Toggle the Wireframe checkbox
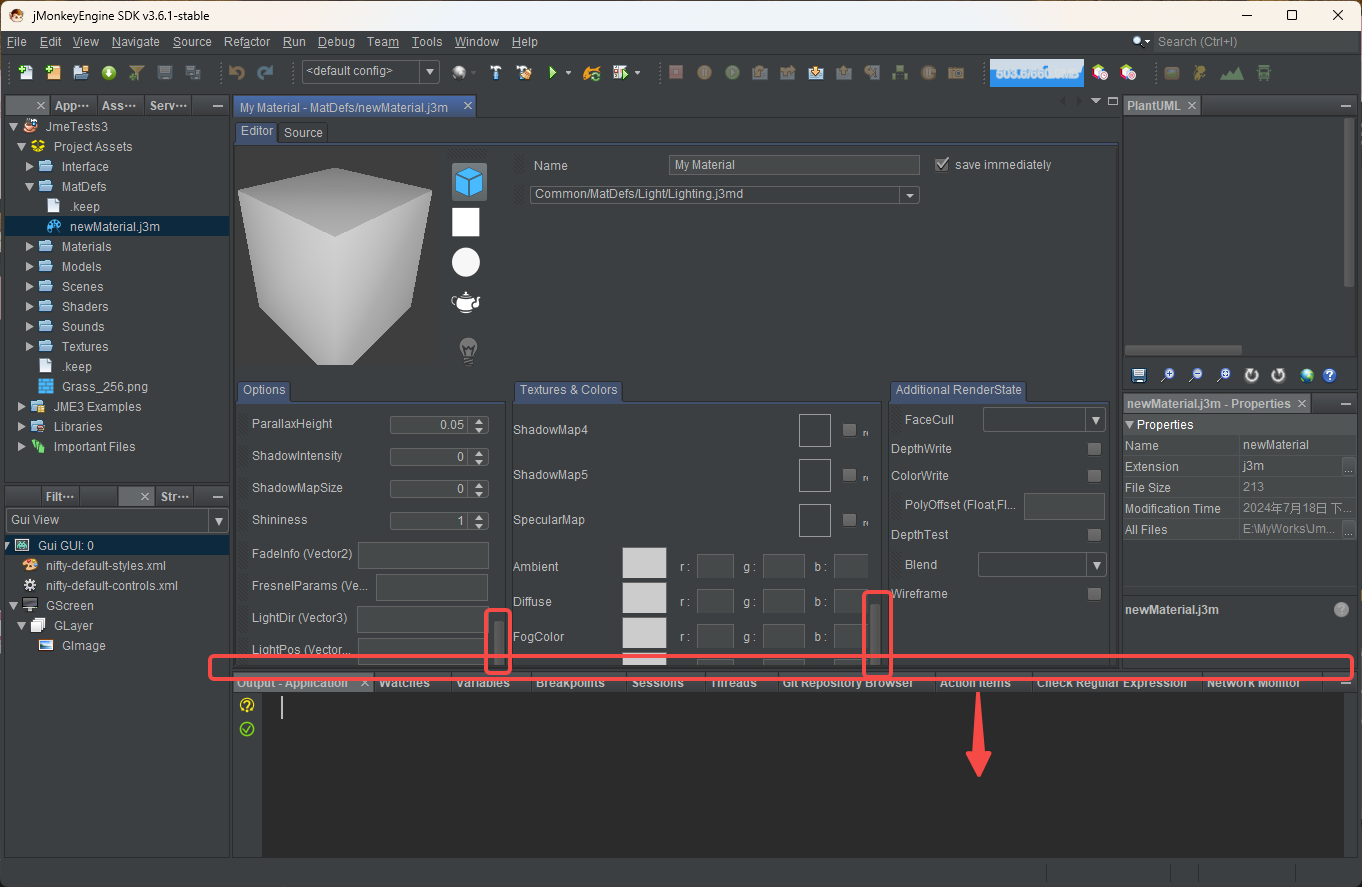Image resolution: width=1362 pixels, height=887 pixels. [1094, 594]
